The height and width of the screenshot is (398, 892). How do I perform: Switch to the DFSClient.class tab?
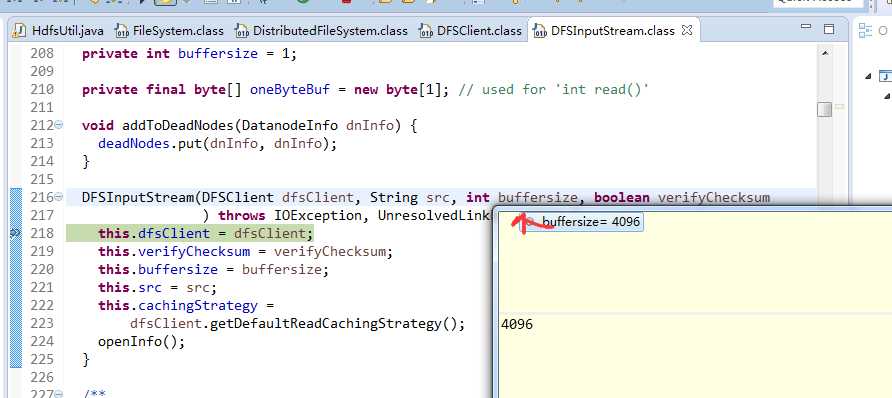click(470, 31)
